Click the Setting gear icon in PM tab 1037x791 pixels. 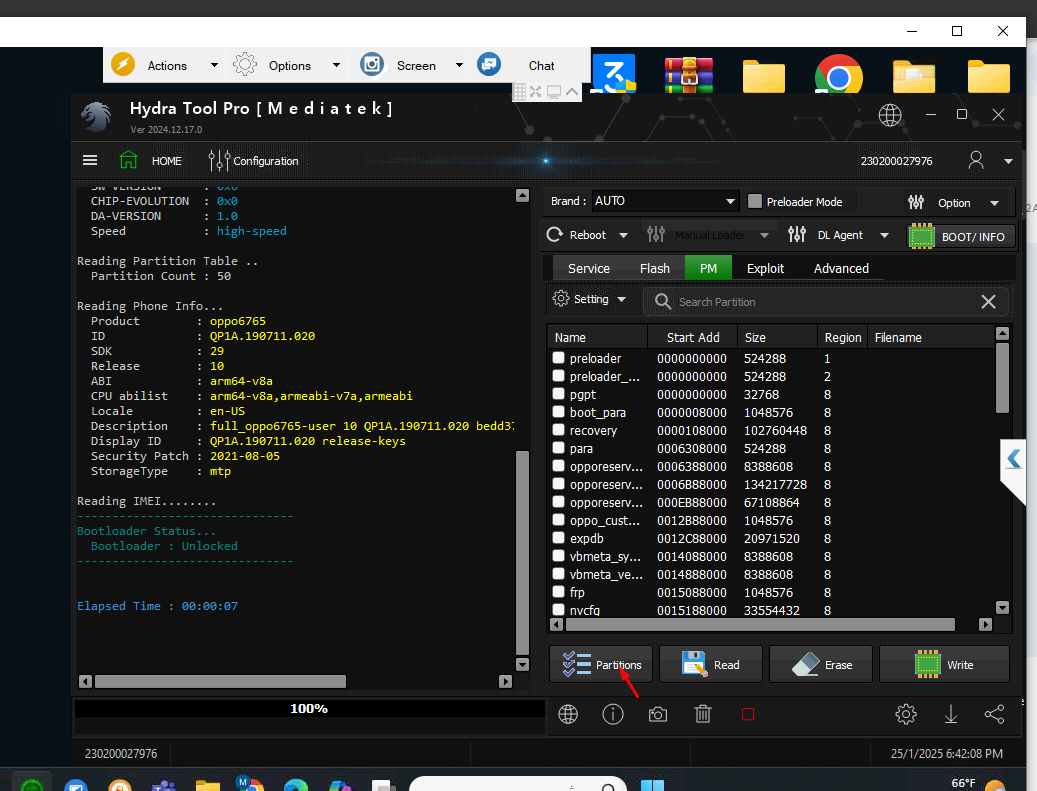click(x=561, y=299)
